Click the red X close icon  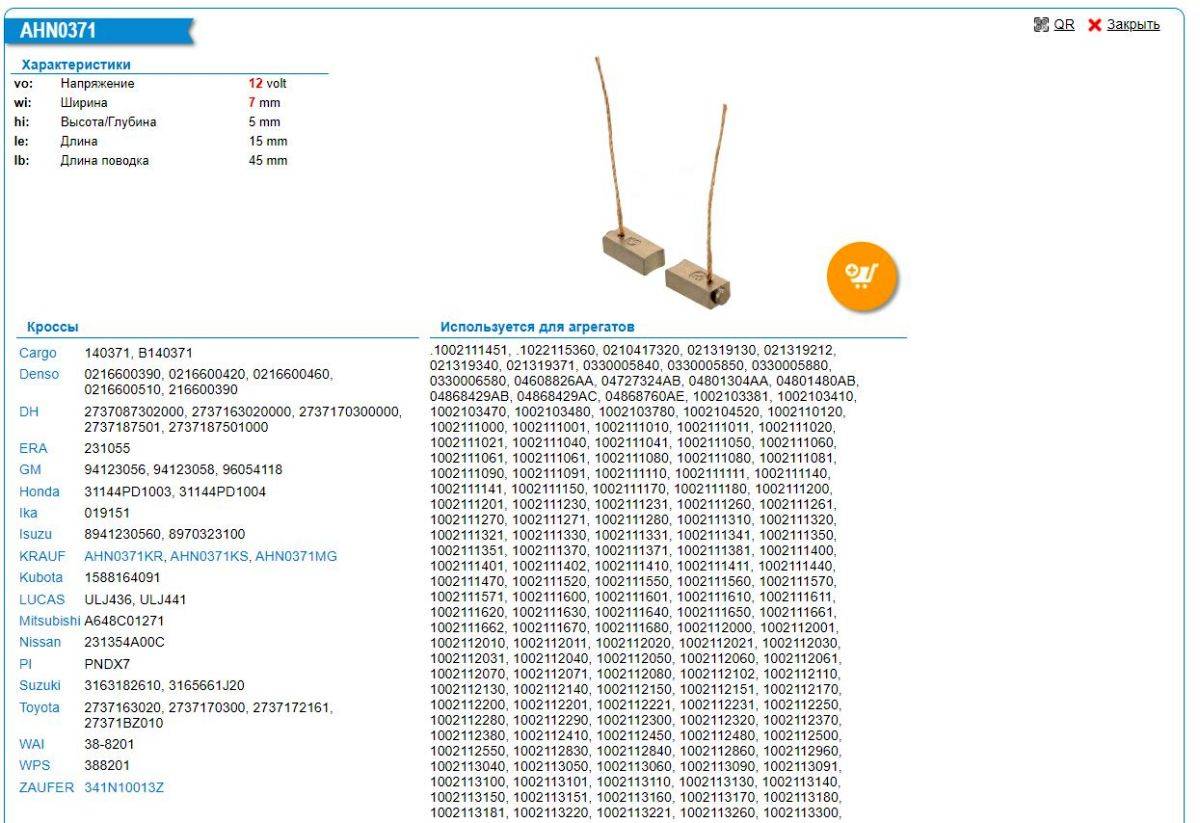(1094, 25)
